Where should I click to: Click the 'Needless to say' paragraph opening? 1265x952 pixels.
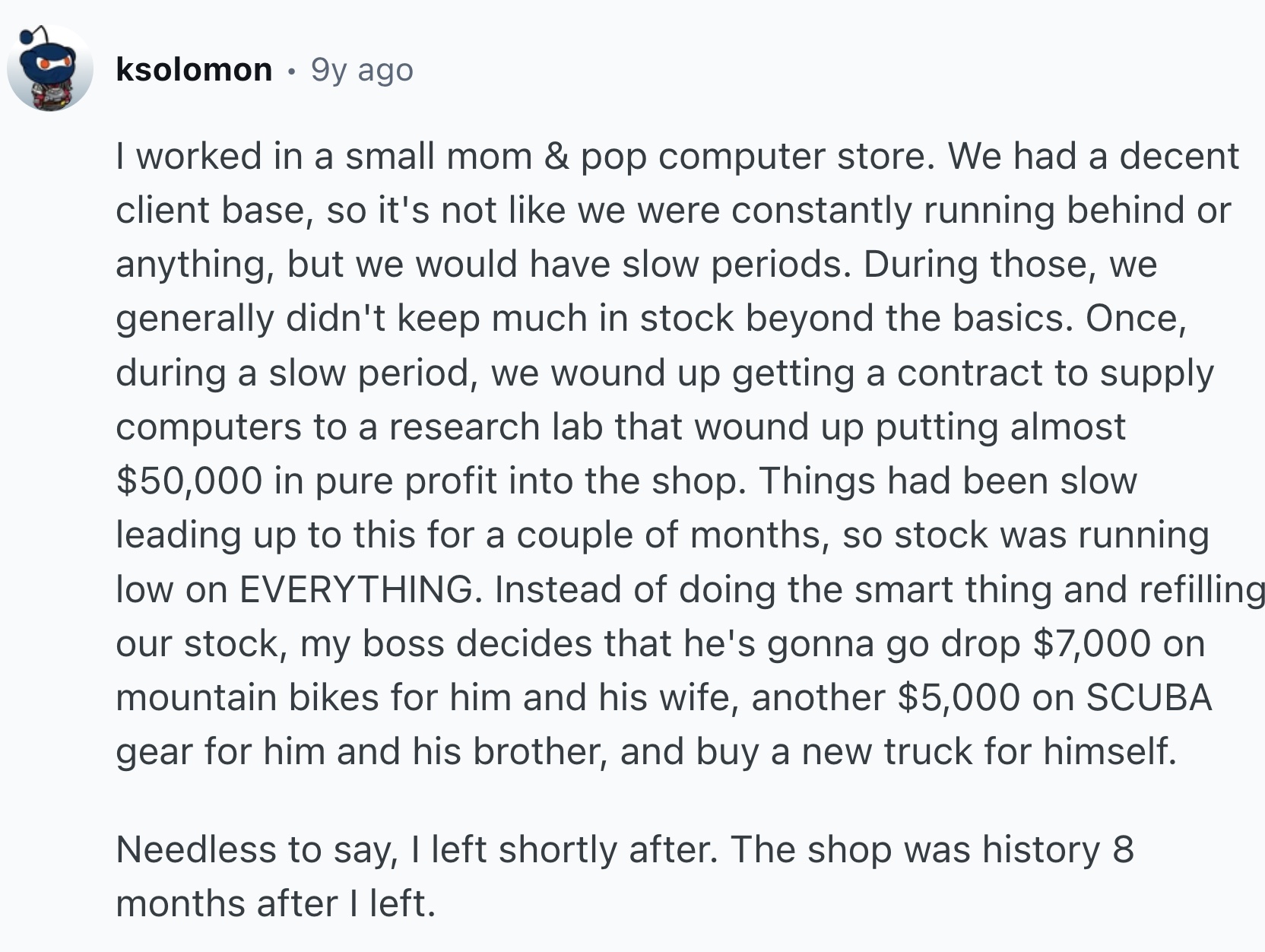pos(256,849)
